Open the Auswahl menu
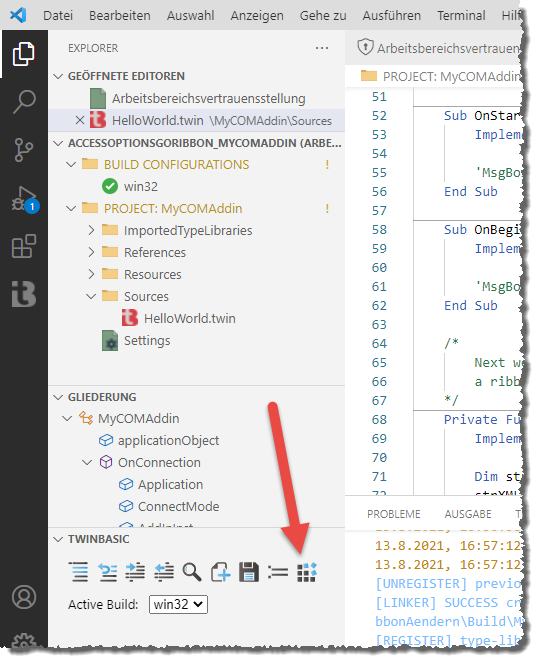The height and width of the screenshot is (665, 540). [190, 16]
